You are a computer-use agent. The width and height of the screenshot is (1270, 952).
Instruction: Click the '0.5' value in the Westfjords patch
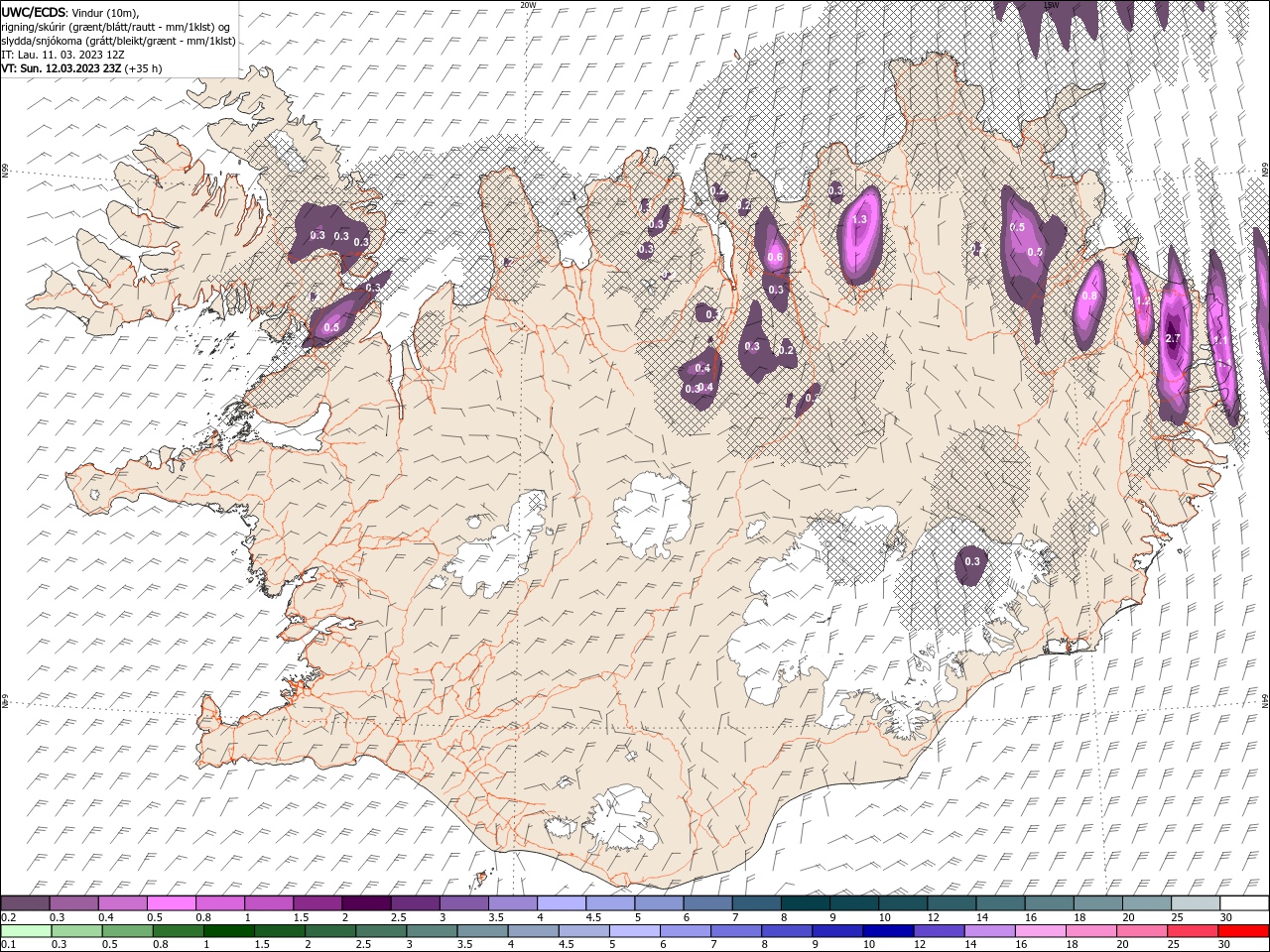pos(331,327)
